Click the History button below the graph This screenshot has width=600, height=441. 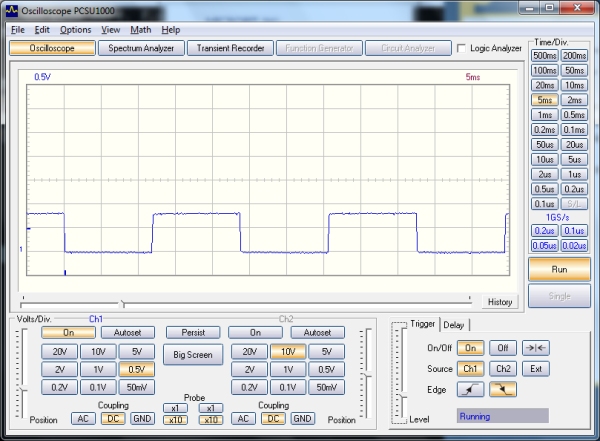500,302
